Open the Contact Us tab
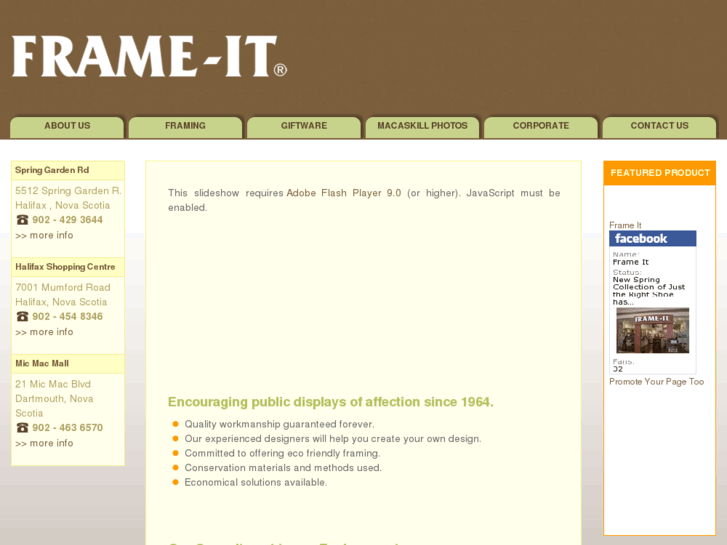 coord(659,126)
